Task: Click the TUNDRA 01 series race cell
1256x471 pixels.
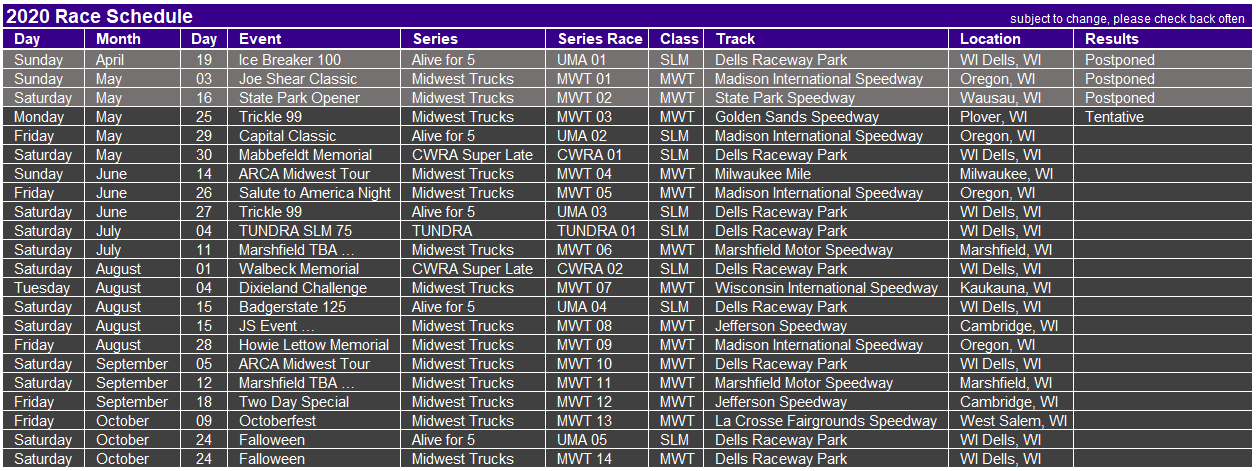Action: 599,231
